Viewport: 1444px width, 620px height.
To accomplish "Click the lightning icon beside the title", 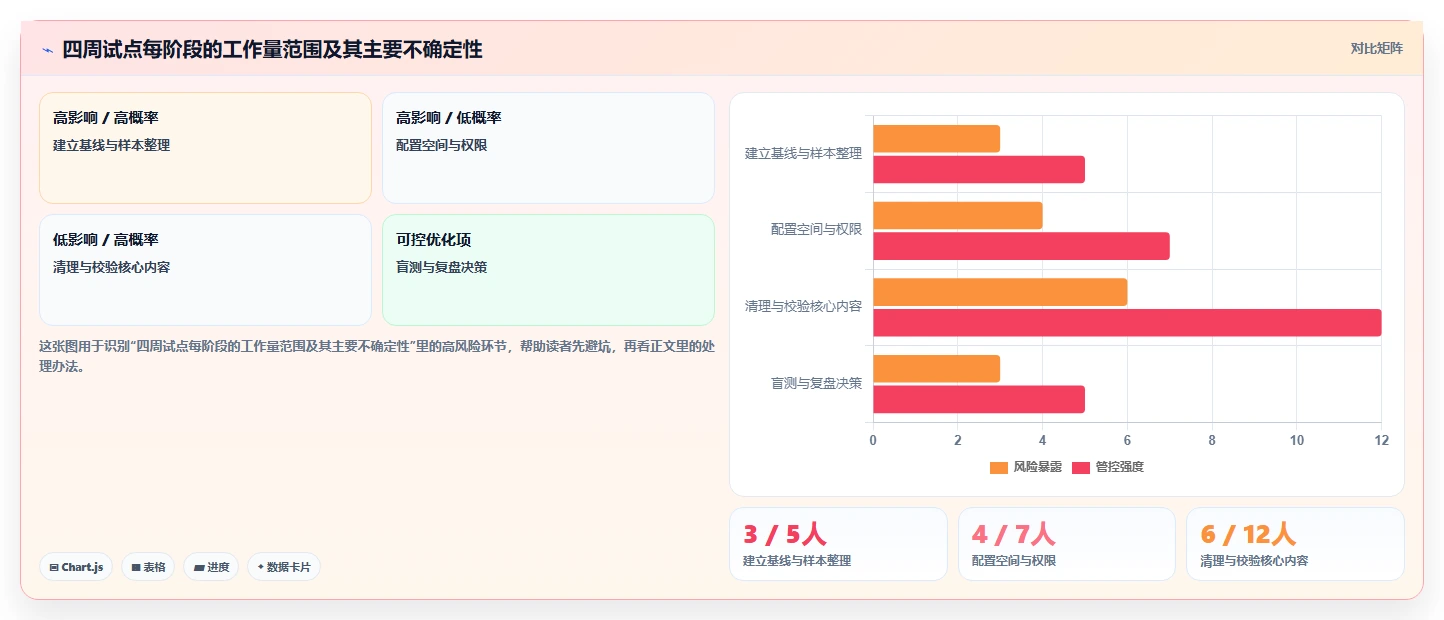I will click(x=47, y=50).
